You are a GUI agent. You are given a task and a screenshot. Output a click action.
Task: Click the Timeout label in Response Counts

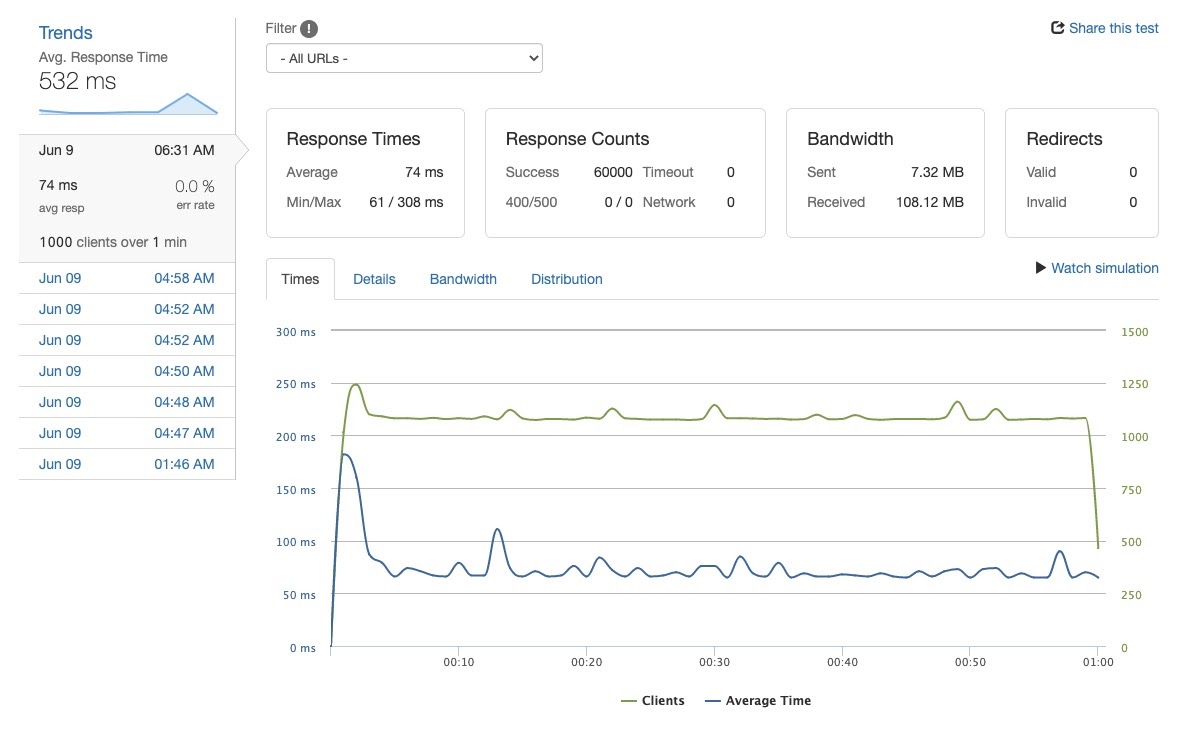click(x=668, y=173)
